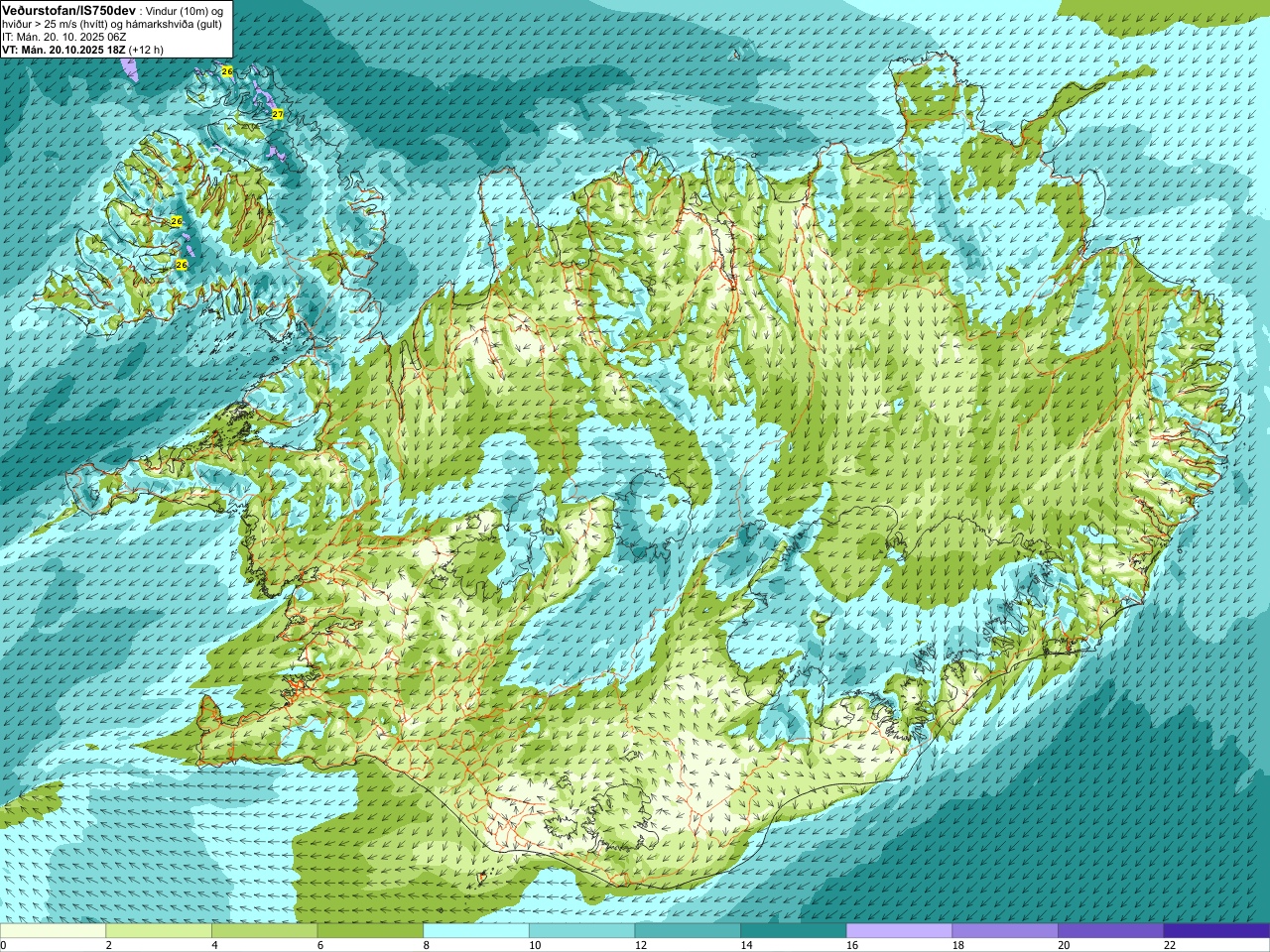
Task: Click the legend tick label '0'
Action: [4, 945]
